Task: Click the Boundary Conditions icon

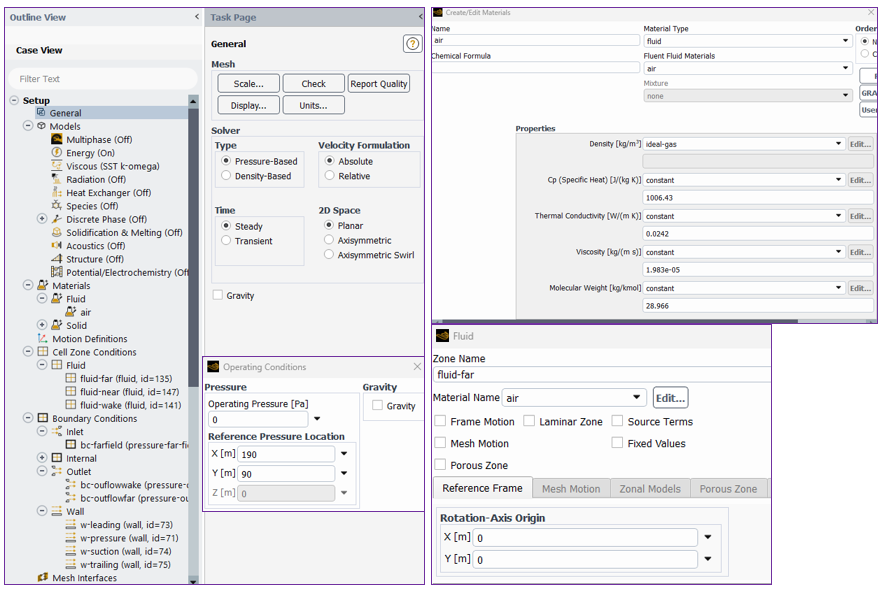Action: (x=42, y=418)
